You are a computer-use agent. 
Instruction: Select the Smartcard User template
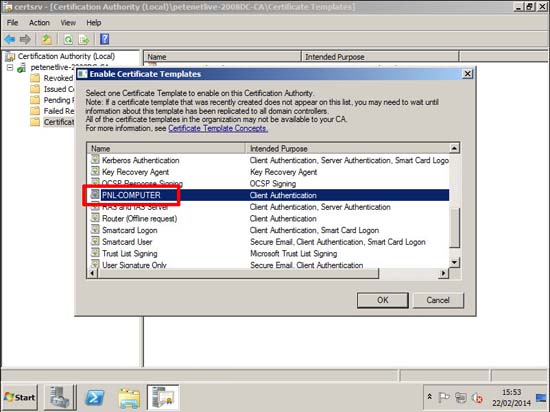127,242
